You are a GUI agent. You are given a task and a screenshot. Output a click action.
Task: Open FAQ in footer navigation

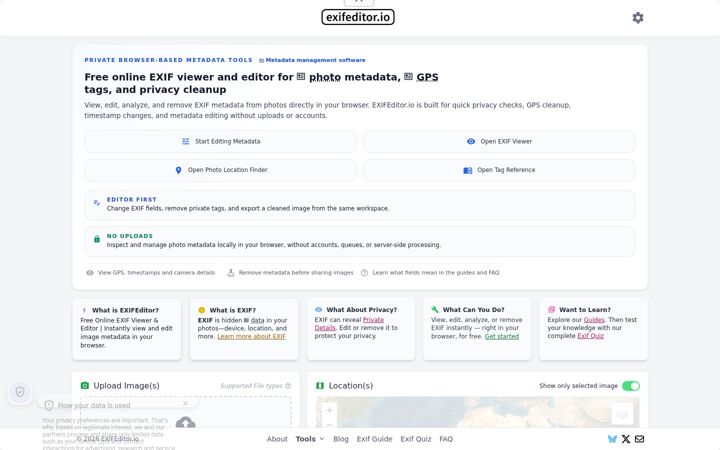446,439
